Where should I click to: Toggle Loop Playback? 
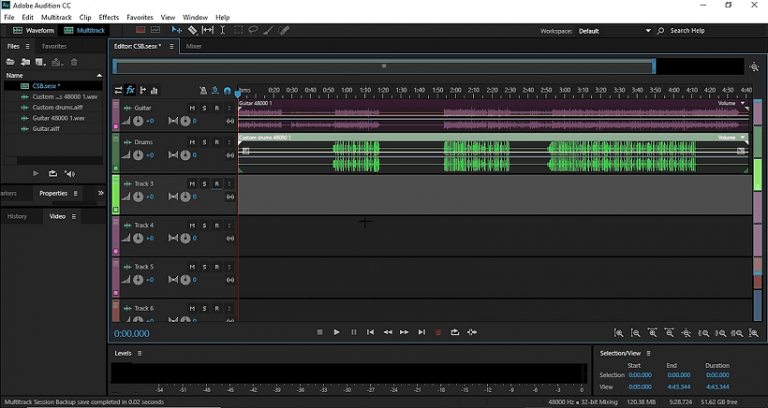(455, 332)
